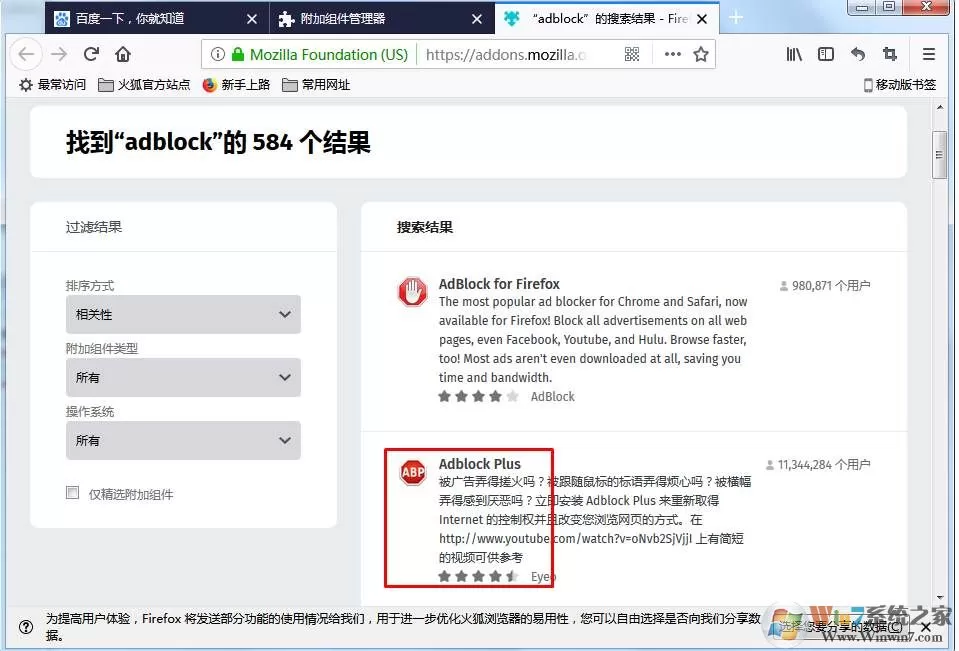Close the adblock search results tab

(x=702, y=19)
